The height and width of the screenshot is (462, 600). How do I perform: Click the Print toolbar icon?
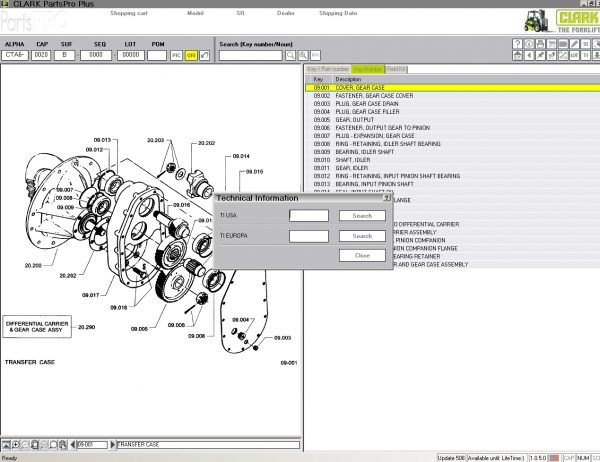540,44
